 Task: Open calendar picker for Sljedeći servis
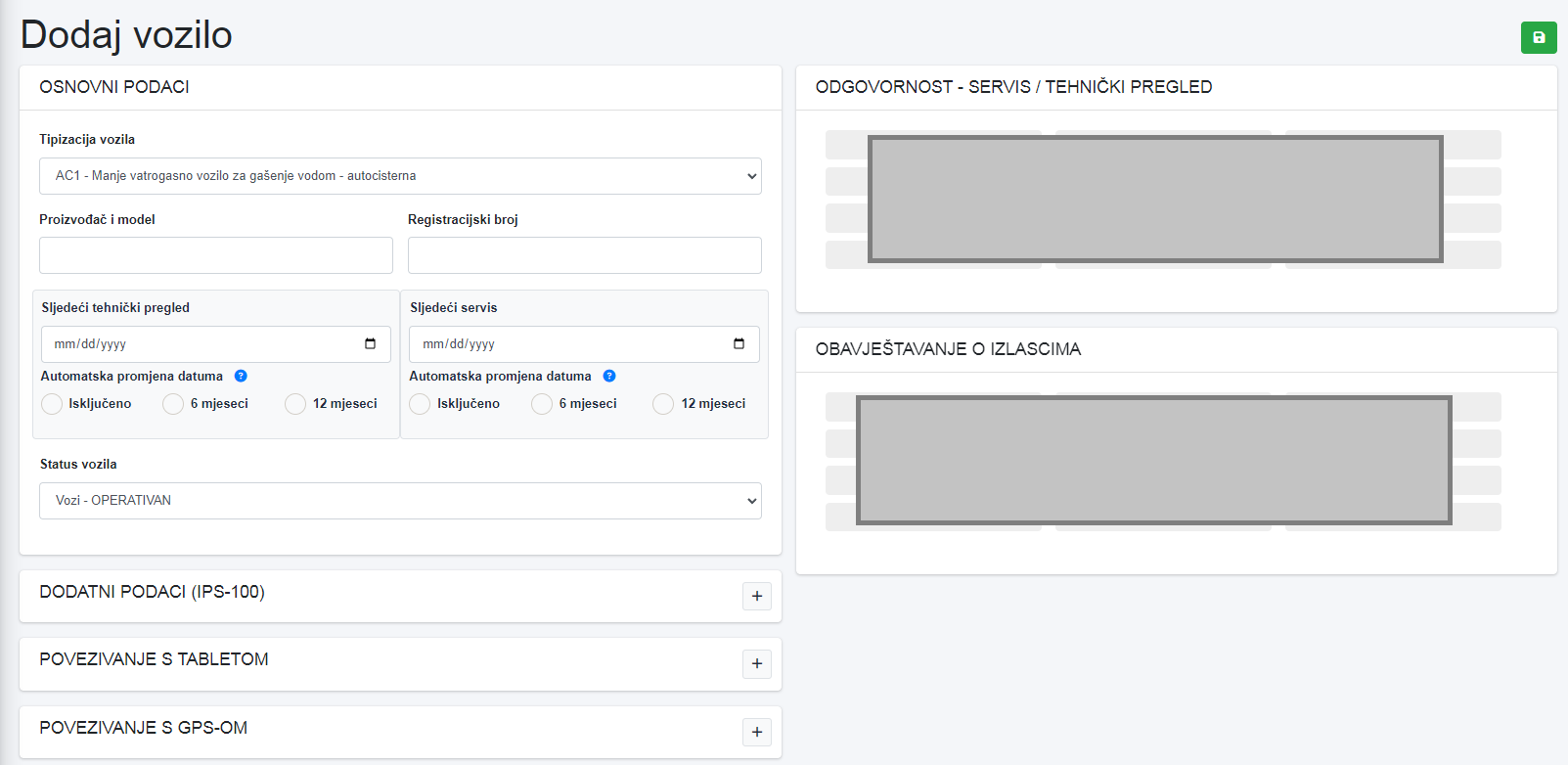(739, 343)
